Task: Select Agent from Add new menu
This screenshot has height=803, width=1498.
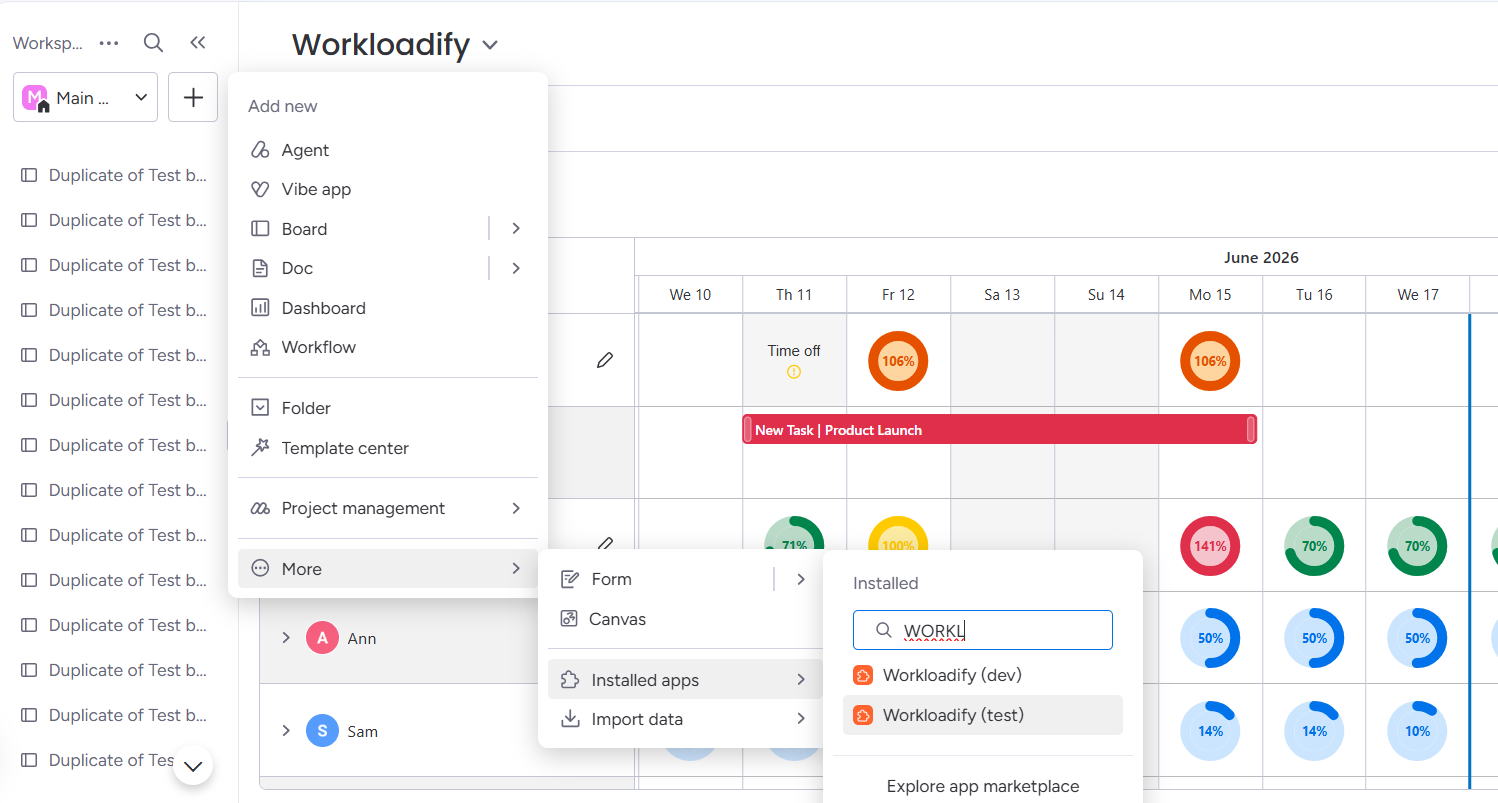Action: 388,150
